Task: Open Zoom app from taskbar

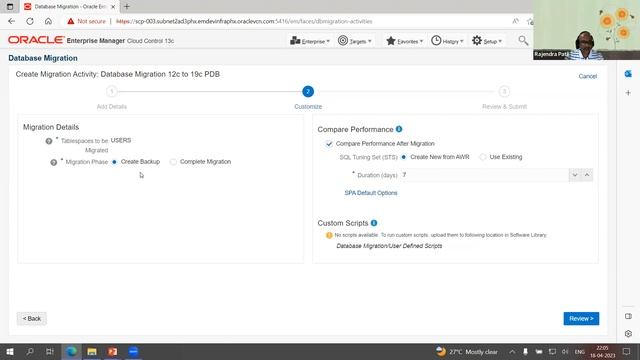Action: tap(133, 351)
